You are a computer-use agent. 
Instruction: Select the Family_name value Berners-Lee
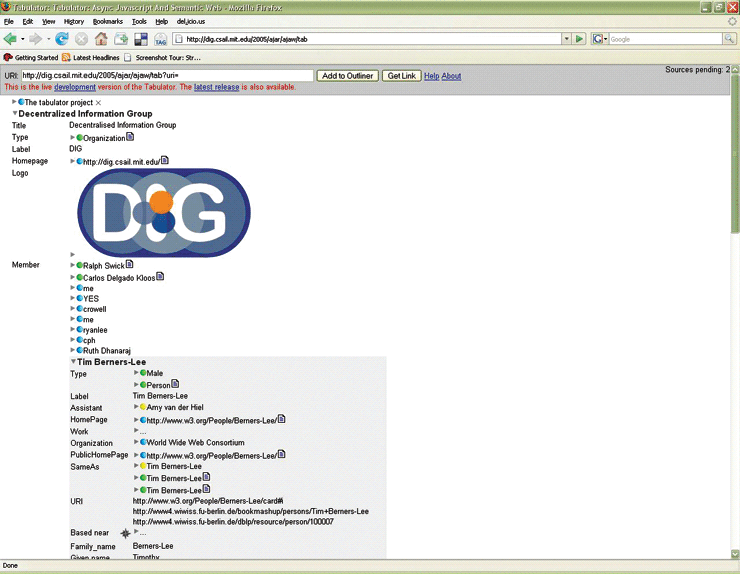(x=153, y=546)
